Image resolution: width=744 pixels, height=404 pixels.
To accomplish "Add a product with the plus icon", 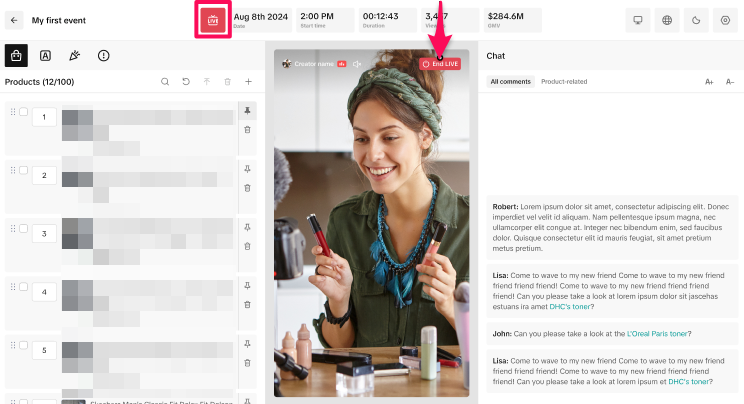I will click(x=248, y=81).
